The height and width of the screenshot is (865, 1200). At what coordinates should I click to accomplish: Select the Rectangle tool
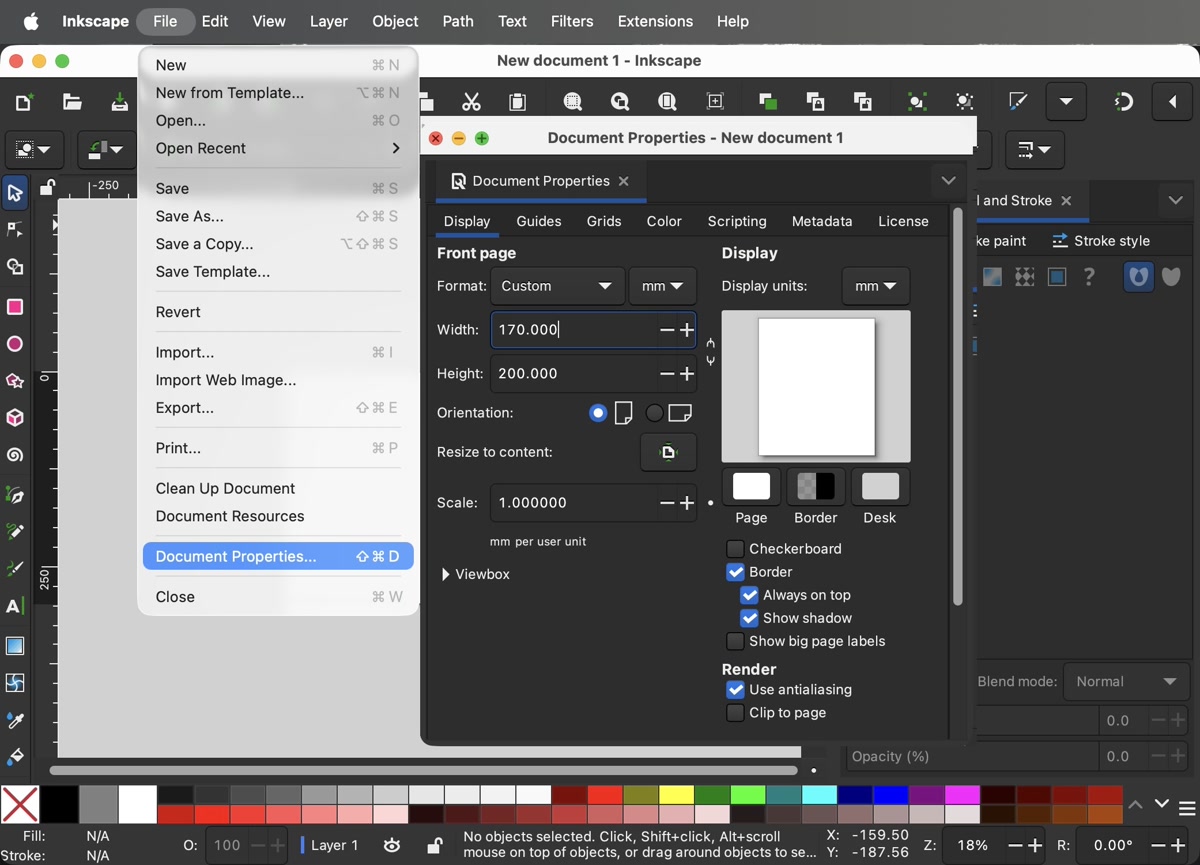coord(15,307)
